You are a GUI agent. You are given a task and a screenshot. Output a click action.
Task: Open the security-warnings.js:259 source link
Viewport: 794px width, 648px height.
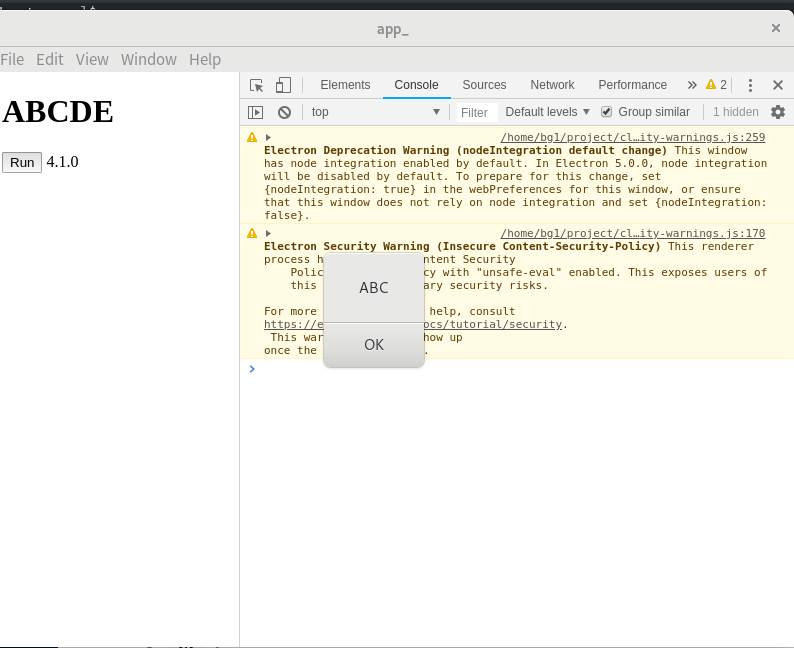click(x=632, y=137)
